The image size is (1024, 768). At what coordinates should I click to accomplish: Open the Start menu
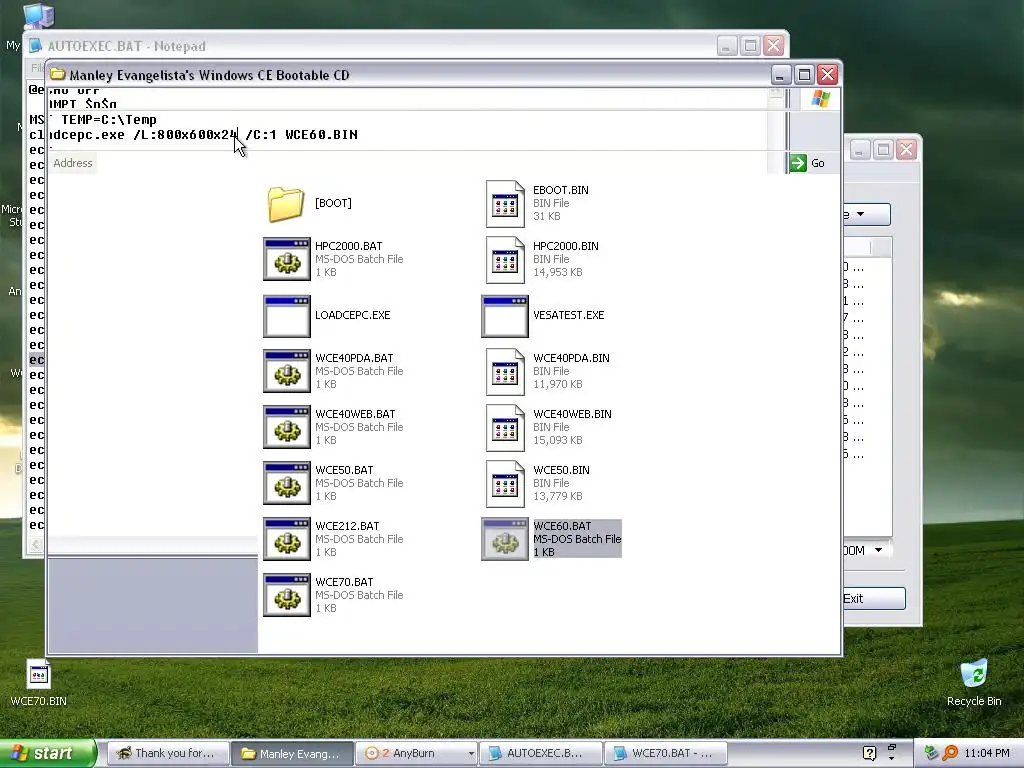coord(48,753)
